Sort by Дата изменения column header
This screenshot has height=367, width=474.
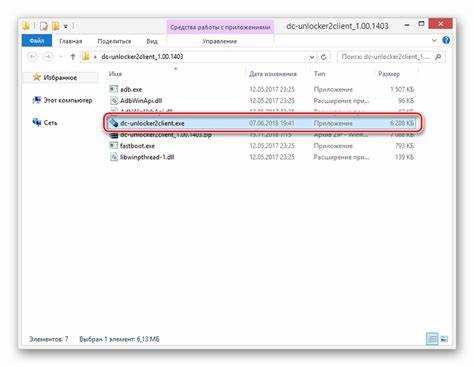click(273, 74)
